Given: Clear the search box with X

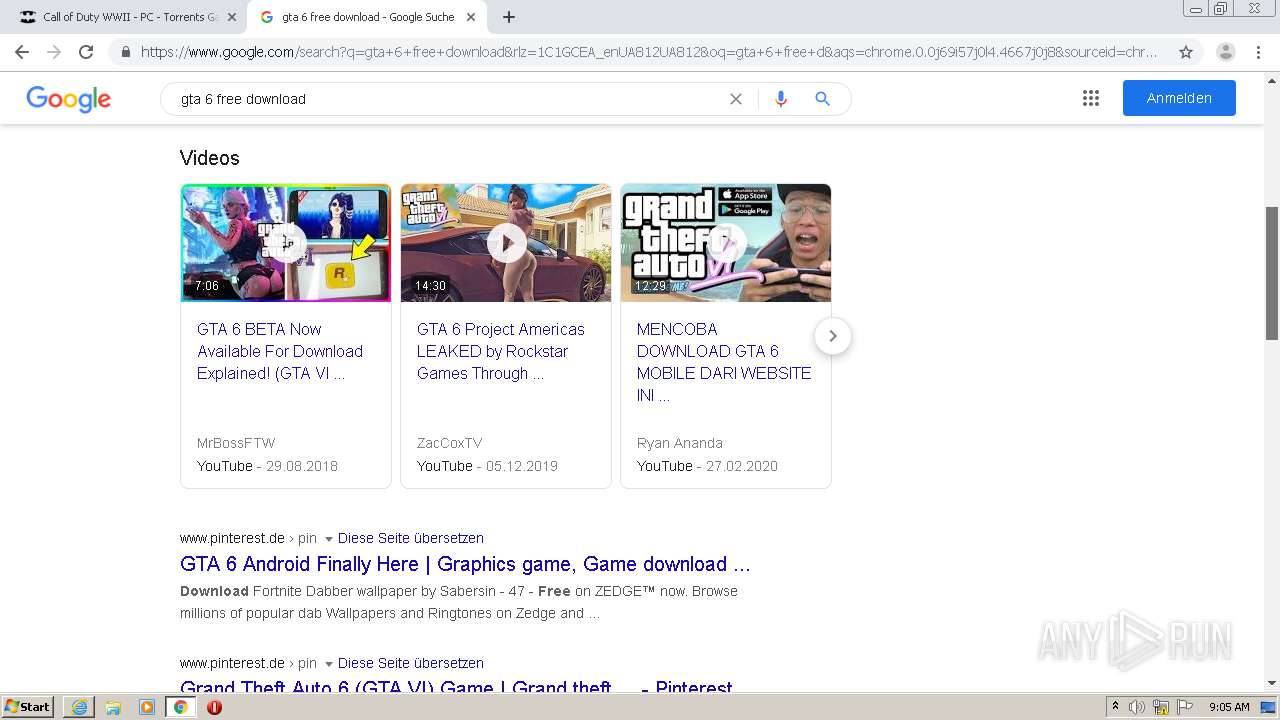Looking at the screenshot, I should tap(736, 99).
